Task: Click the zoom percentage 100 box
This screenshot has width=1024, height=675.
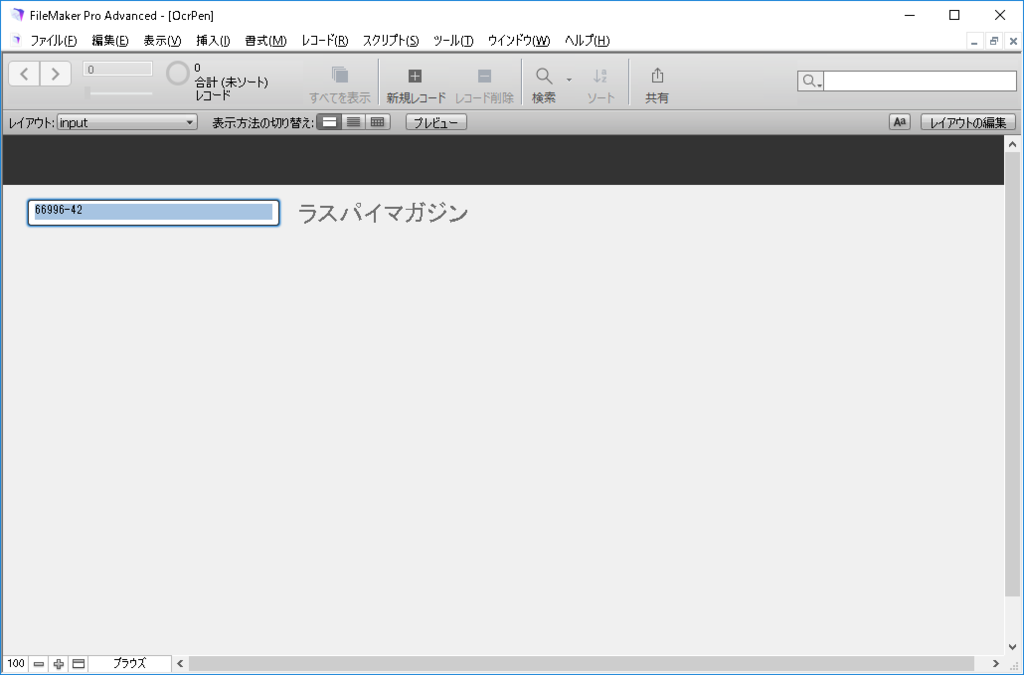Action: 16,663
